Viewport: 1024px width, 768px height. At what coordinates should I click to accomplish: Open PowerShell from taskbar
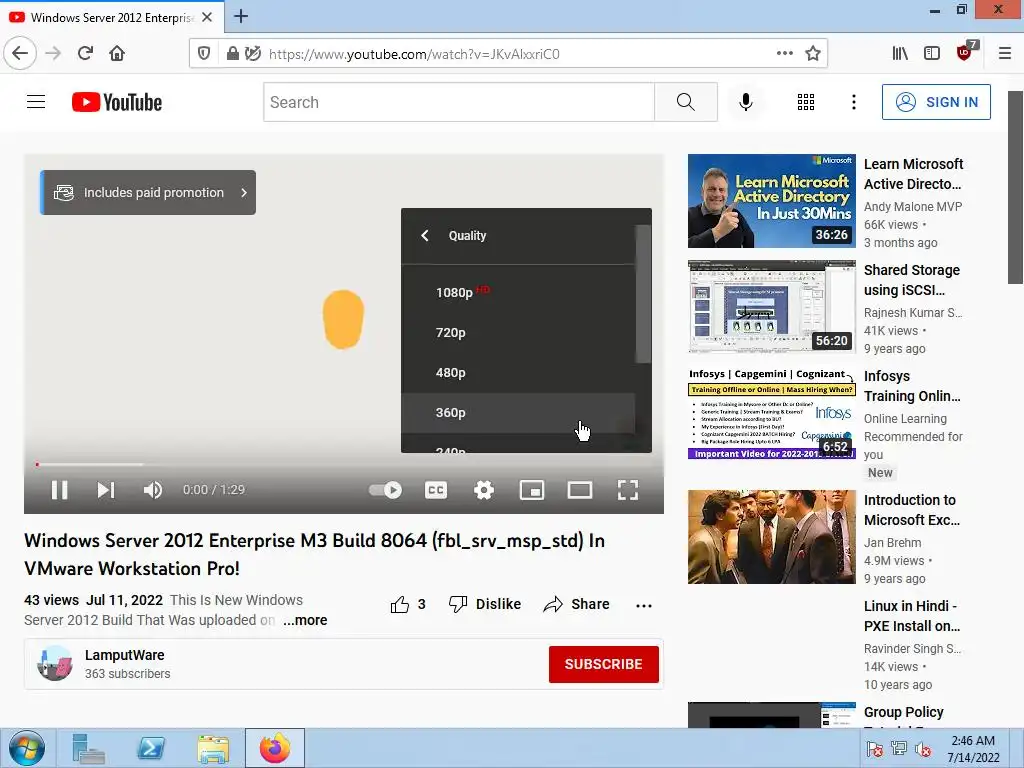point(151,748)
